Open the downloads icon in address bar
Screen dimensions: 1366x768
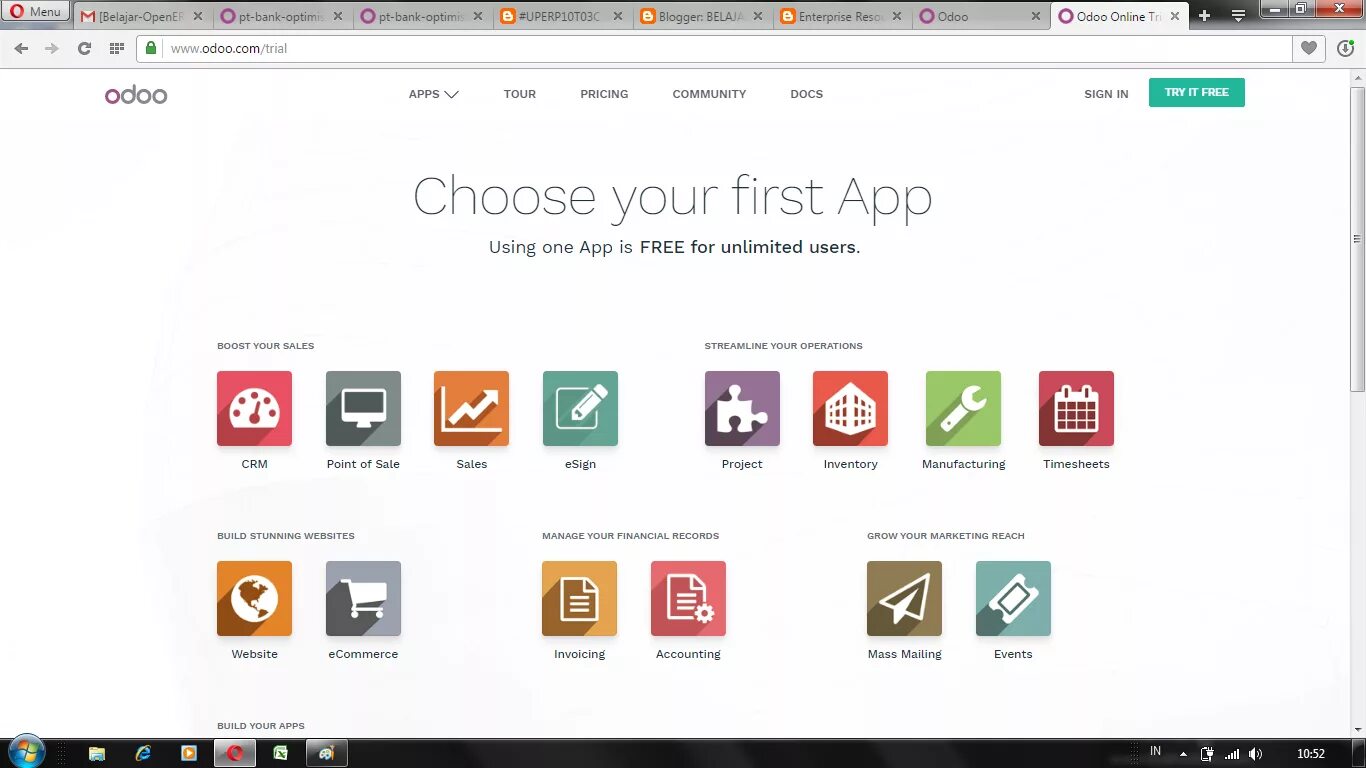[x=1345, y=48]
